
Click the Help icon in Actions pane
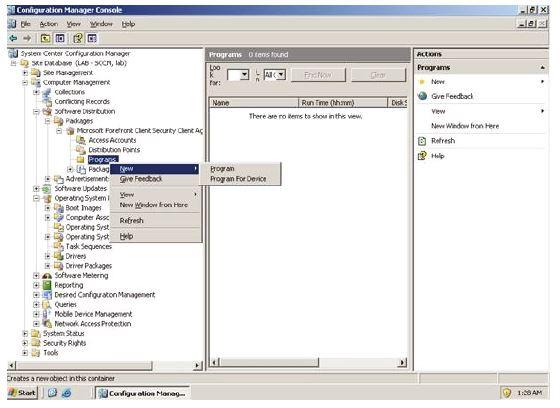[422, 156]
